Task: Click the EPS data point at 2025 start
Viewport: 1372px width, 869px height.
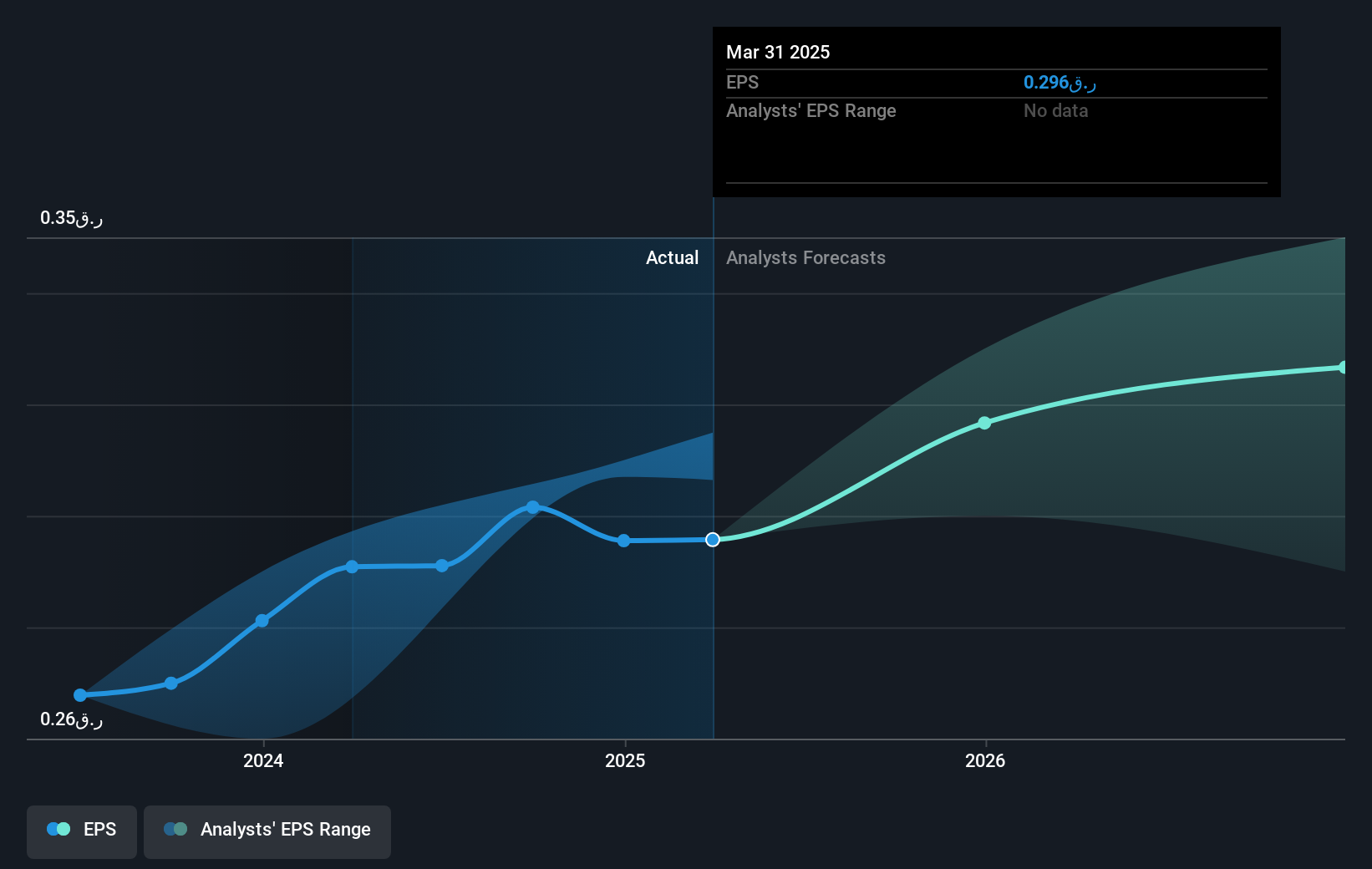Action: click(623, 541)
